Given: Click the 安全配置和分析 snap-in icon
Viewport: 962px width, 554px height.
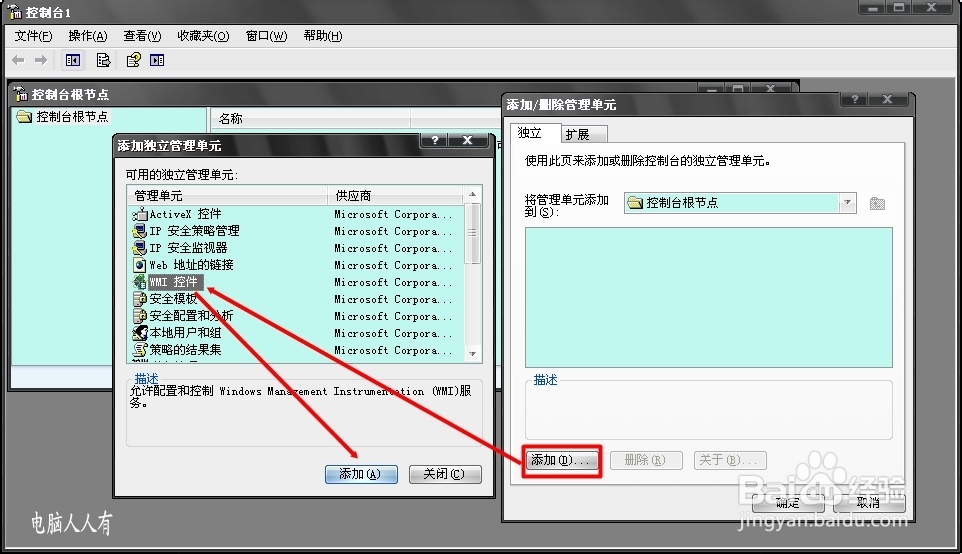Looking at the screenshot, I should 140,316.
